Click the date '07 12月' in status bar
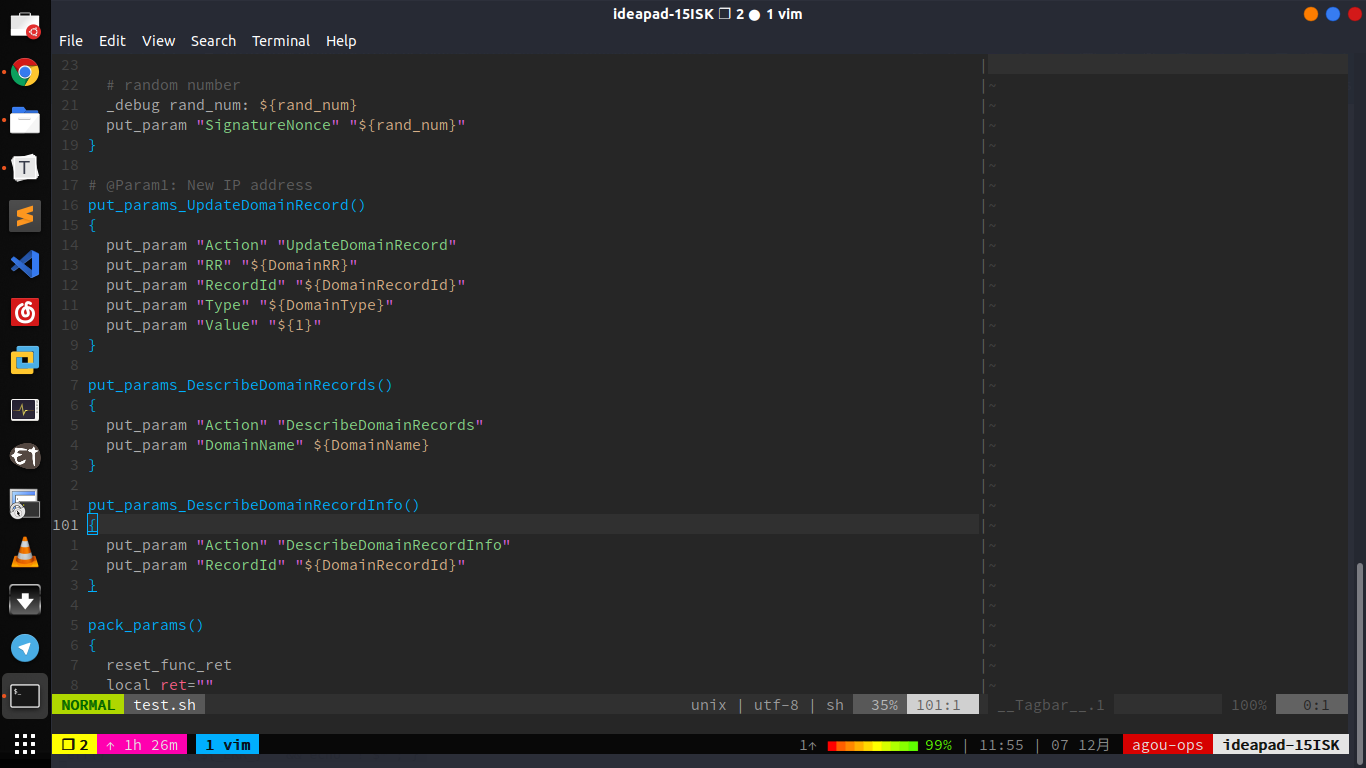This screenshot has width=1366, height=768. [1080, 745]
